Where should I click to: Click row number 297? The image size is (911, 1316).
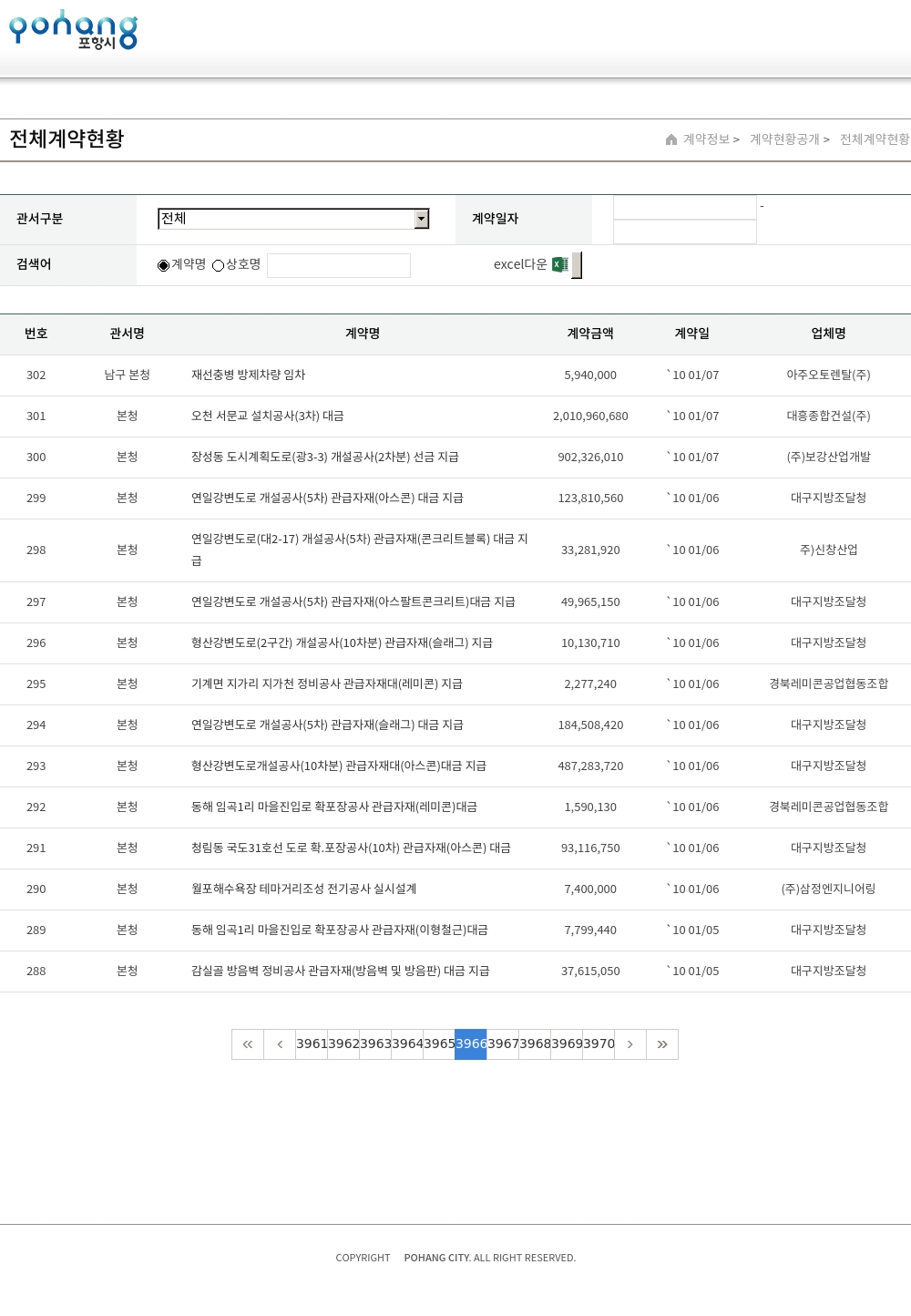click(36, 602)
